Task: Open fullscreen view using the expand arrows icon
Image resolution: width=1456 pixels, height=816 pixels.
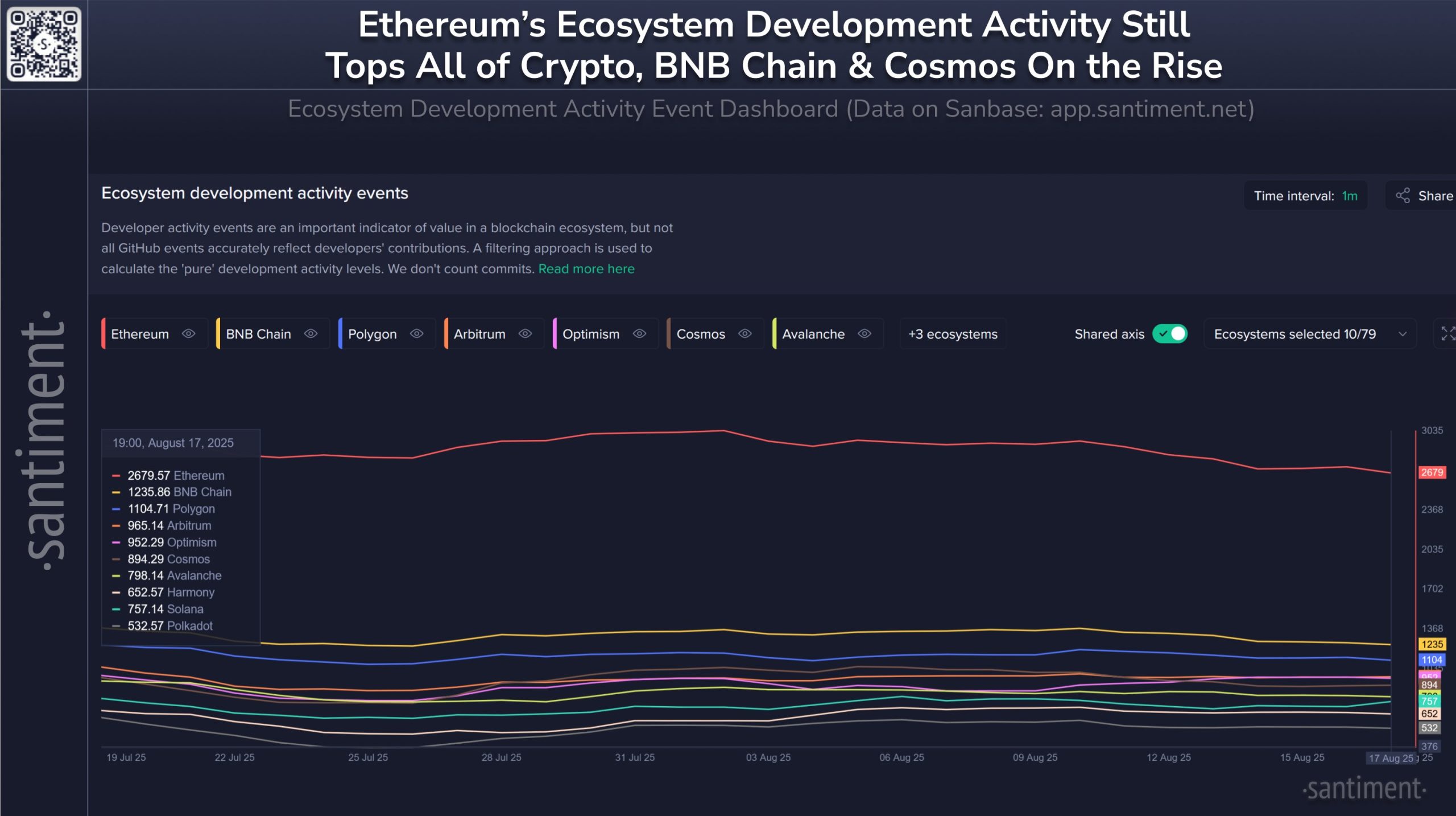Action: [1446, 334]
